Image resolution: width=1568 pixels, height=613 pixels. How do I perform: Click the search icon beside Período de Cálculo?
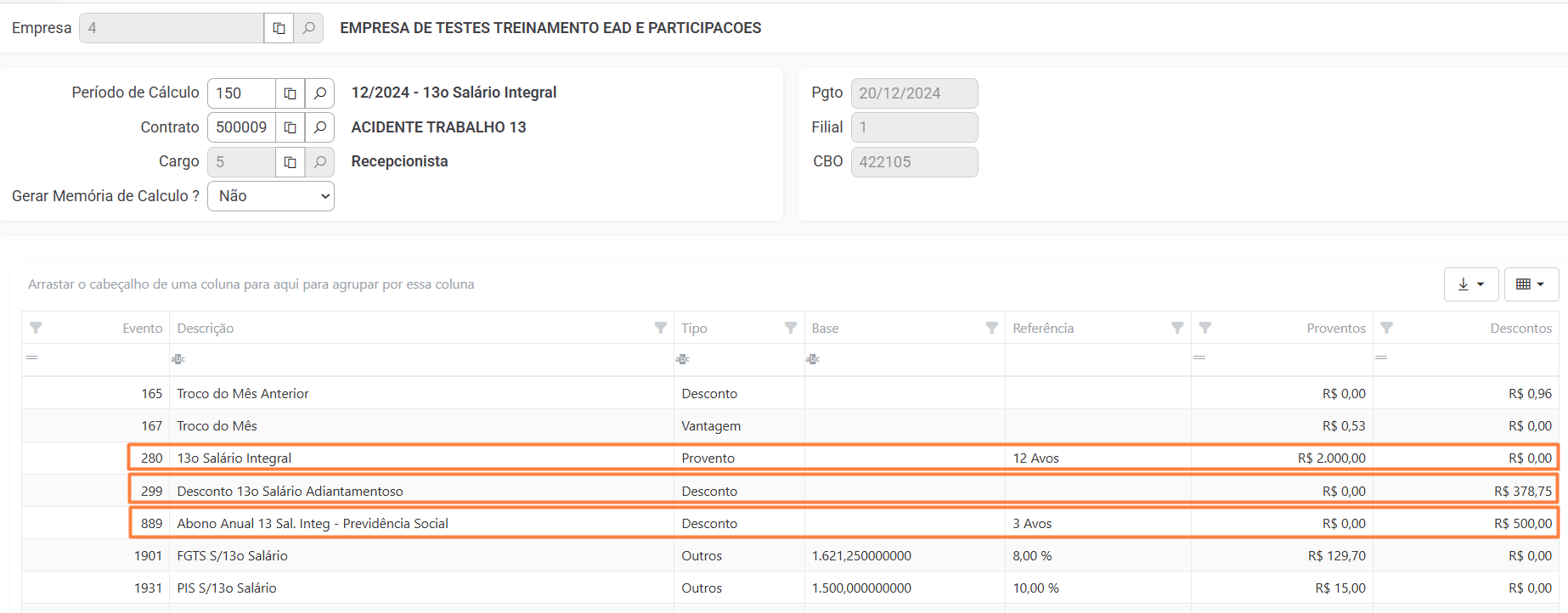319,93
